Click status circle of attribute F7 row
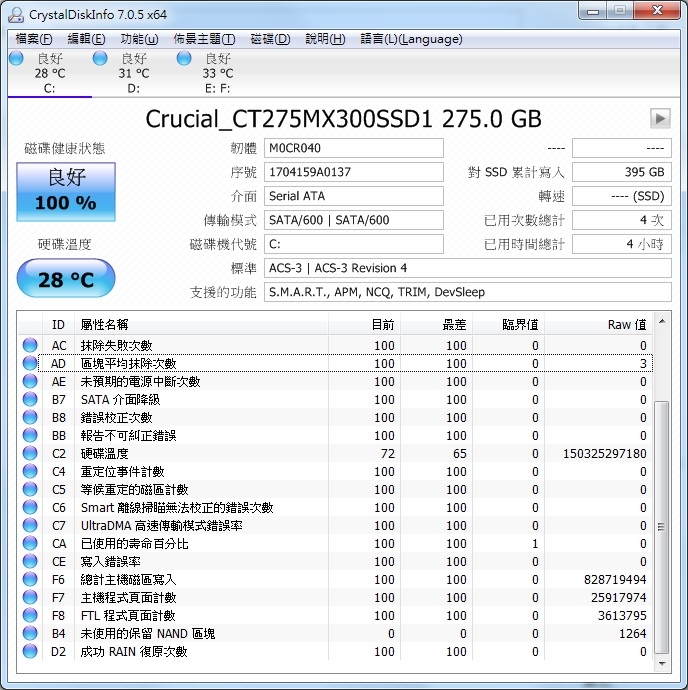The image size is (688, 690). tap(30, 598)
